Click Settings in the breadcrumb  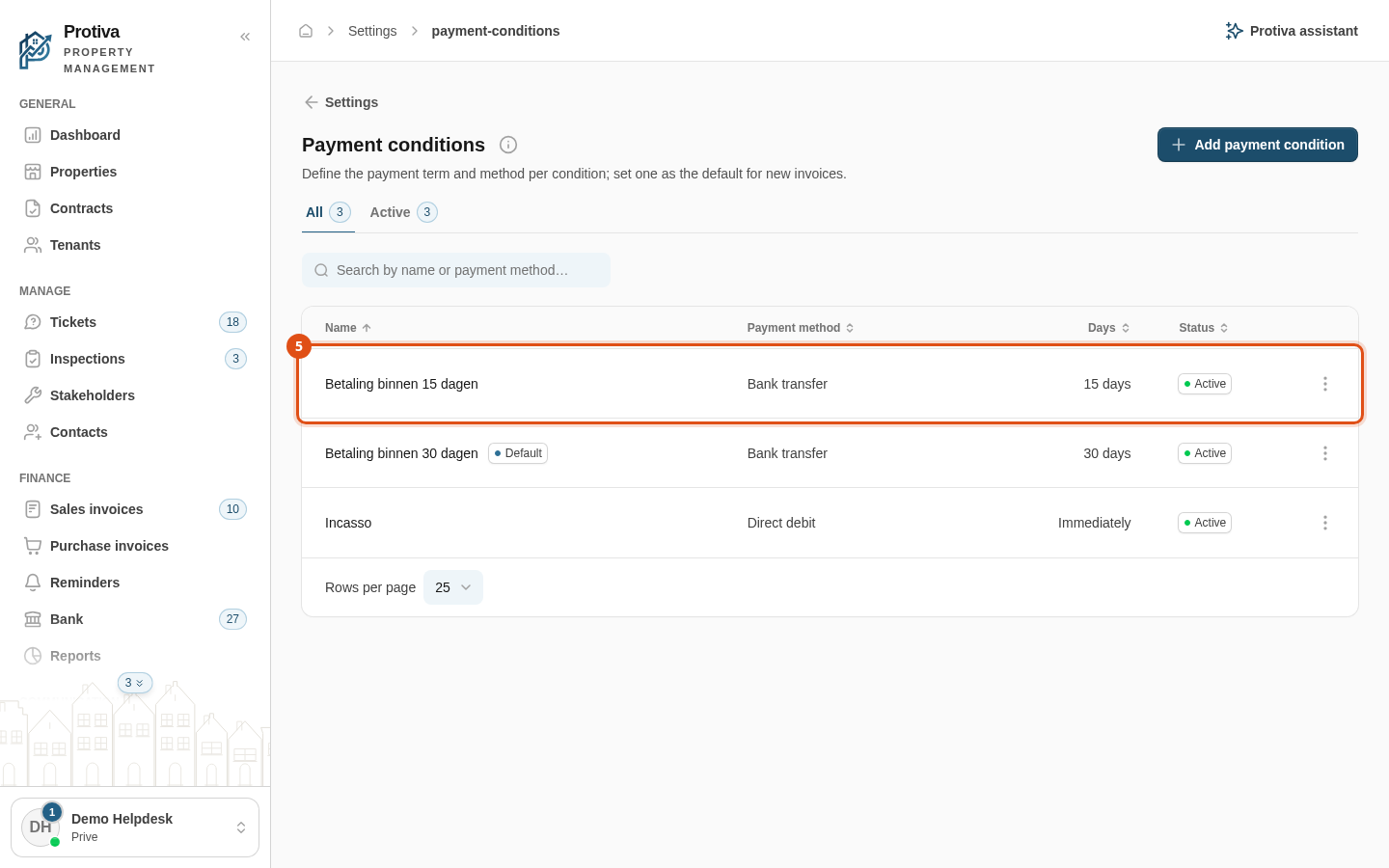click(372, 31)
